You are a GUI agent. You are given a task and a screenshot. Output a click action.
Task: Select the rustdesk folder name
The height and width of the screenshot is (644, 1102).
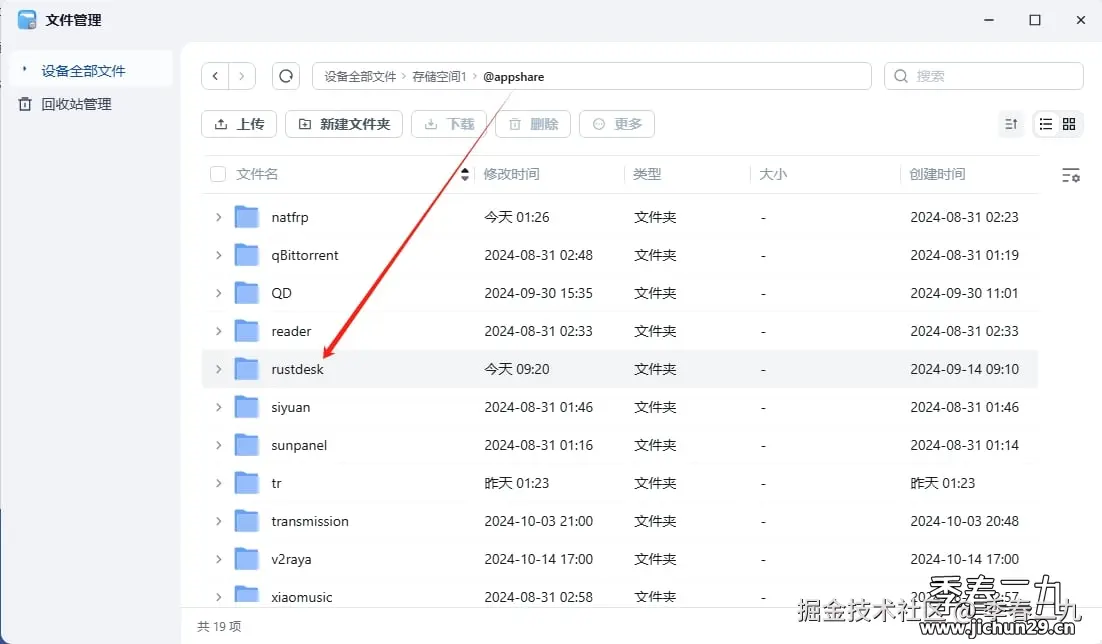(297, 369)
